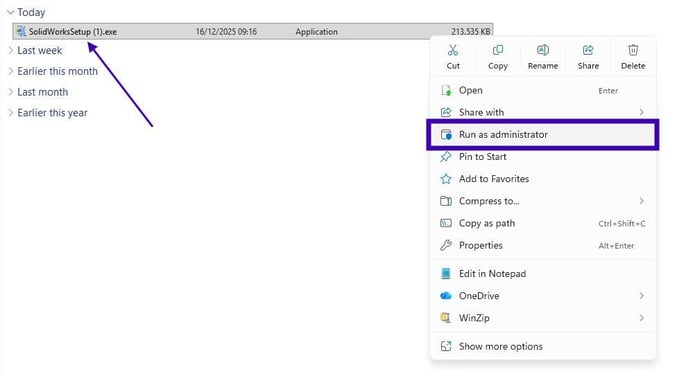Click the Last month group label
The width and height of the screenshot is (677, 376).
[43, 92]
